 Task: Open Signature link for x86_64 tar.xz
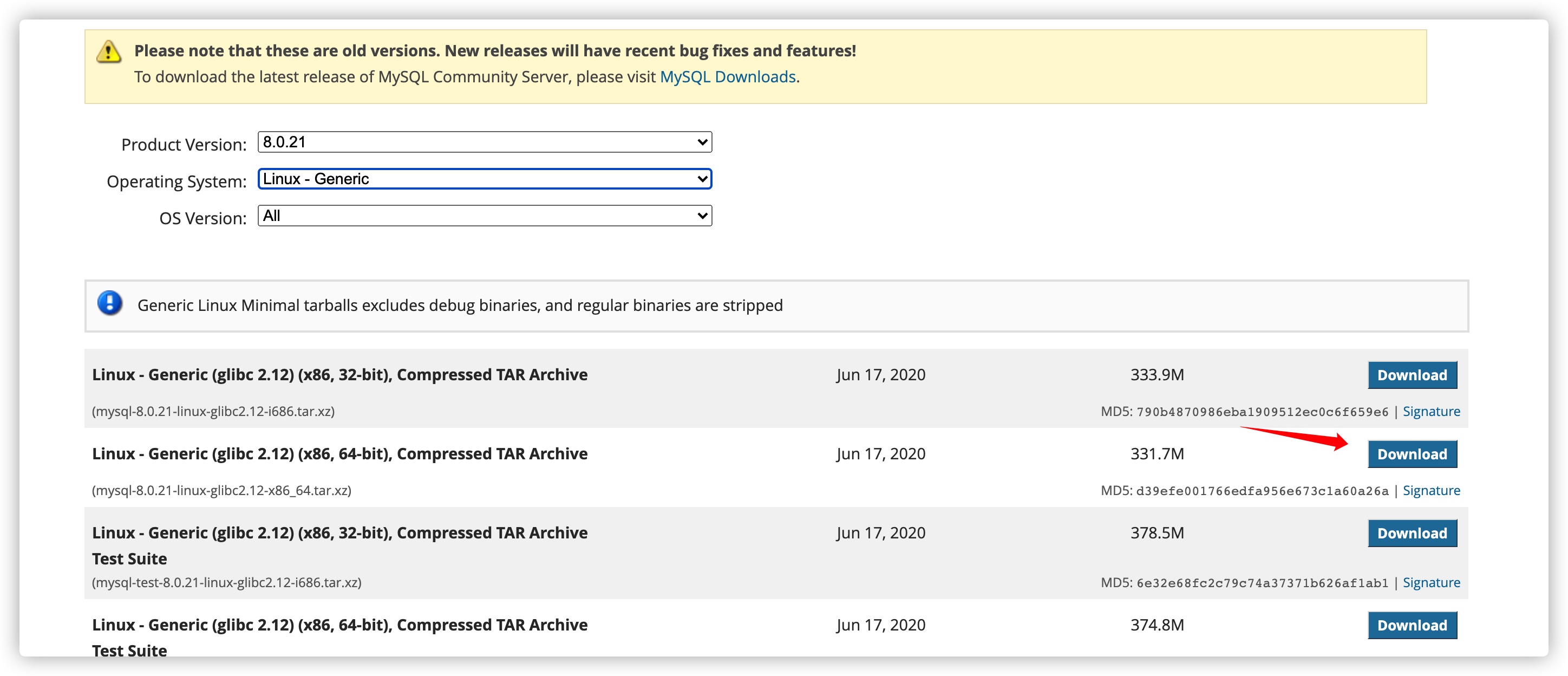click(1431, 491)
